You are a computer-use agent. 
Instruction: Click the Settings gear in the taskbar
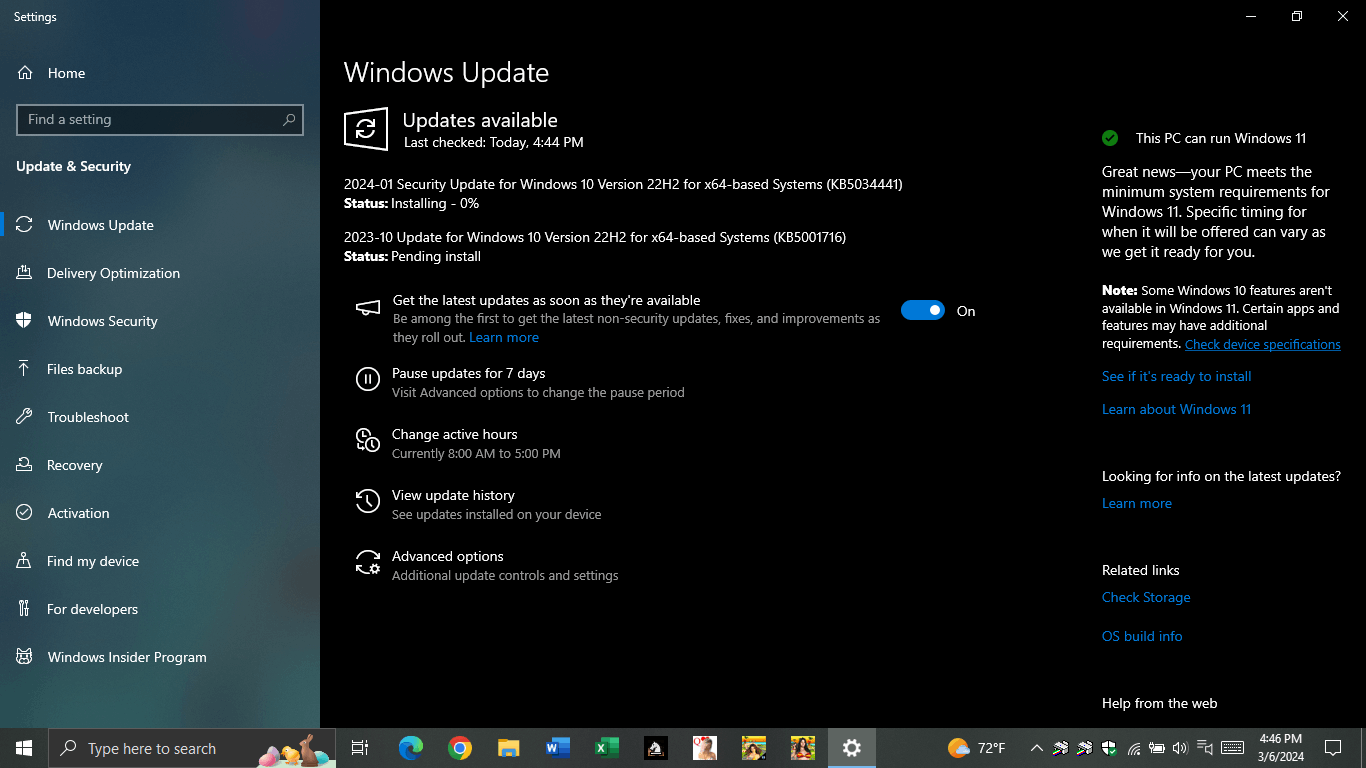click(852, 748)
